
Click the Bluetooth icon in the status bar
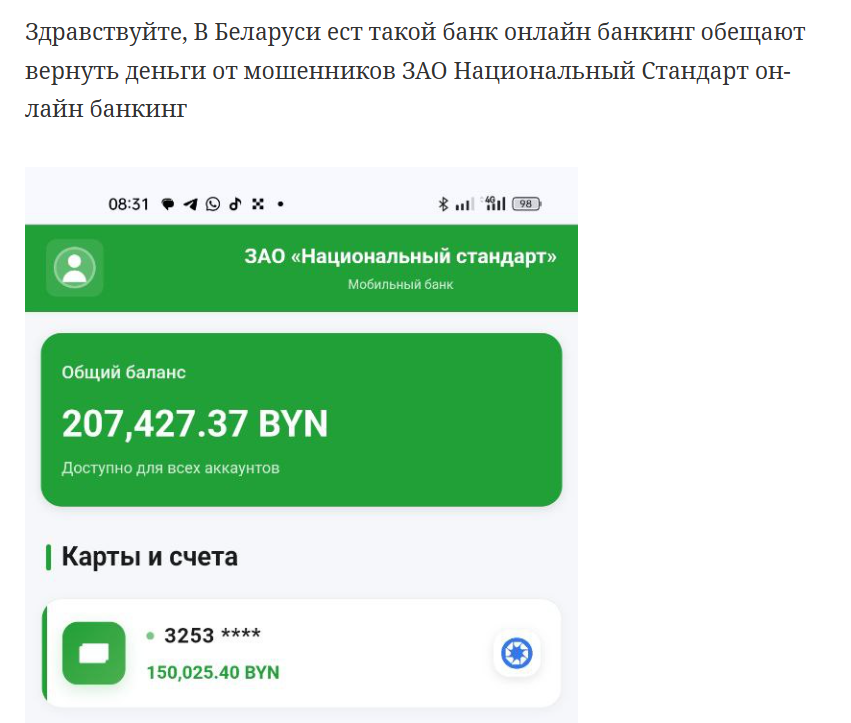(443, 204)
